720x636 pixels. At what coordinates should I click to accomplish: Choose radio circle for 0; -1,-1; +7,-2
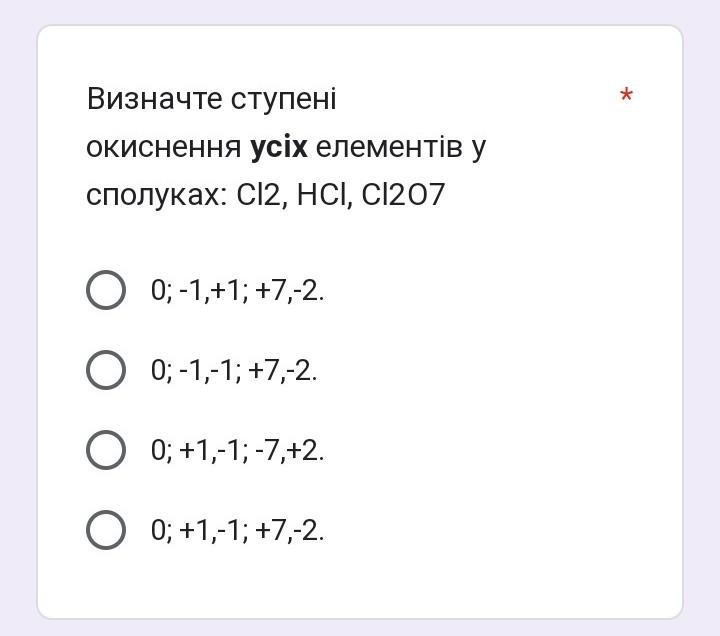106,370
